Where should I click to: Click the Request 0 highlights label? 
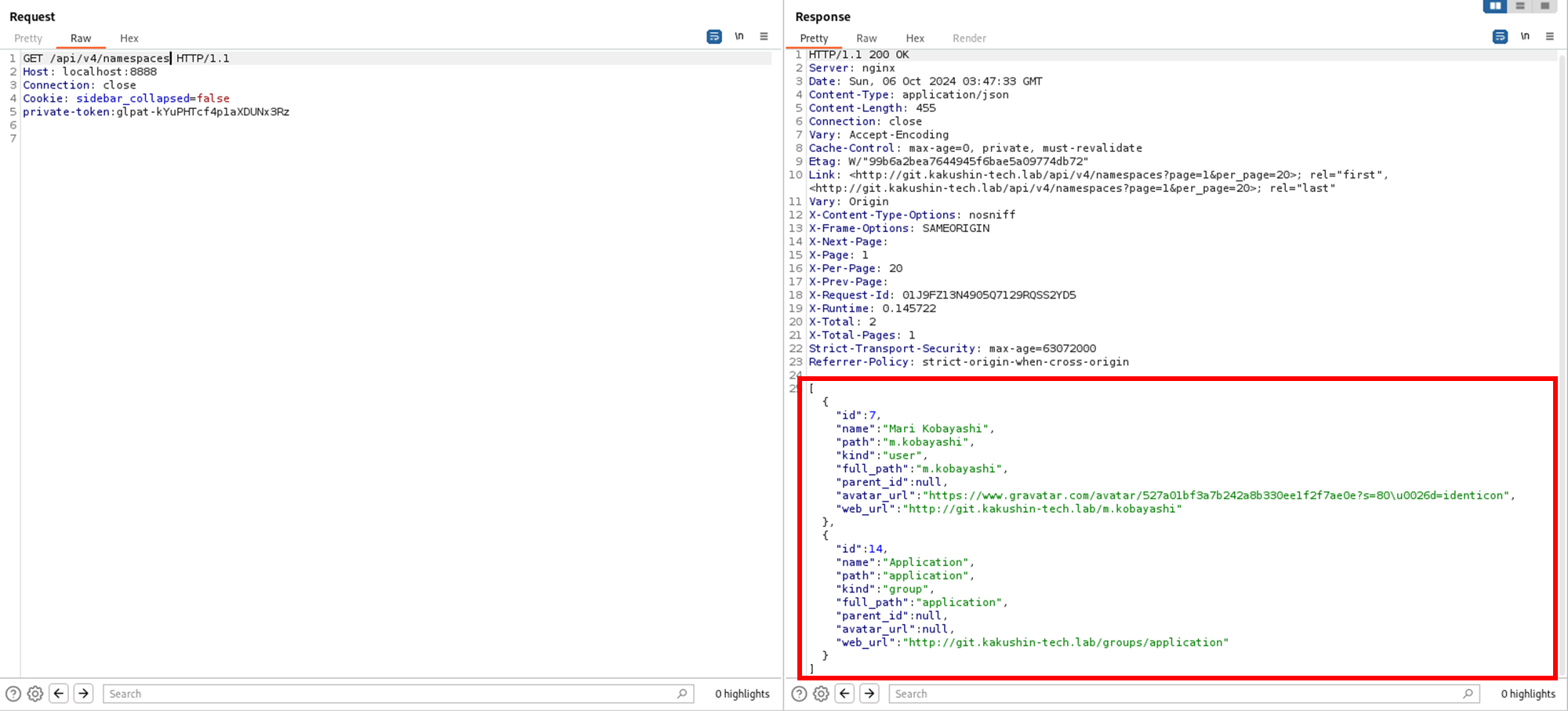coord(742,694)
